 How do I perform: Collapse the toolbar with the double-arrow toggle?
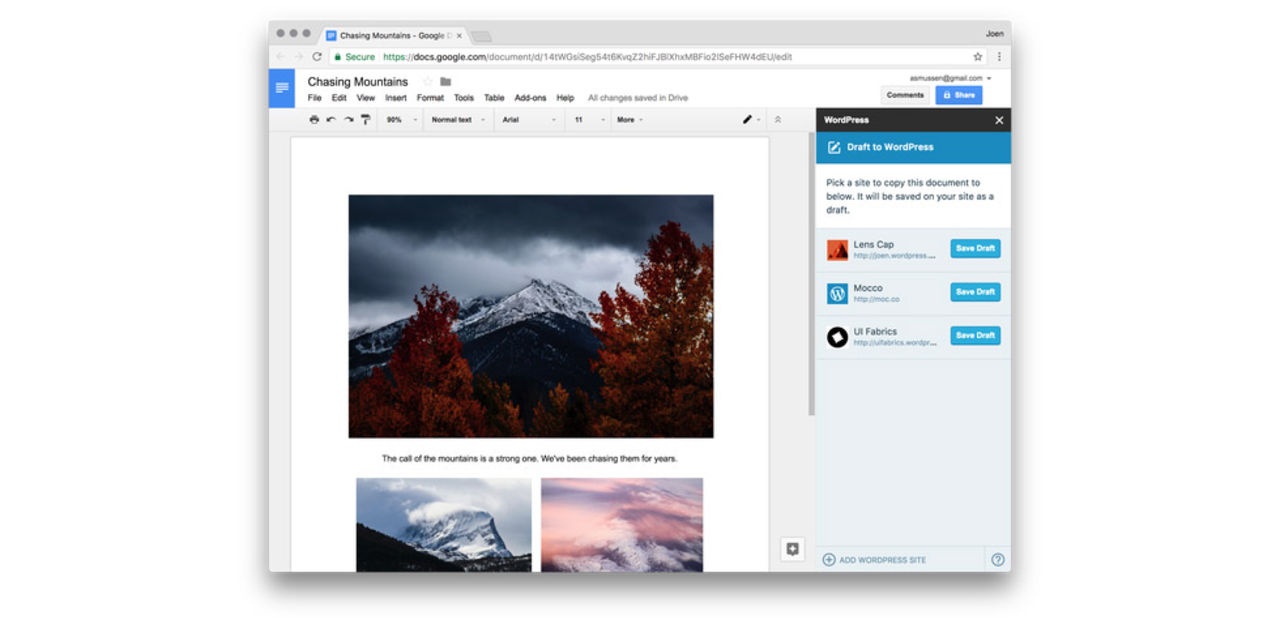click(x=778, y=120)
